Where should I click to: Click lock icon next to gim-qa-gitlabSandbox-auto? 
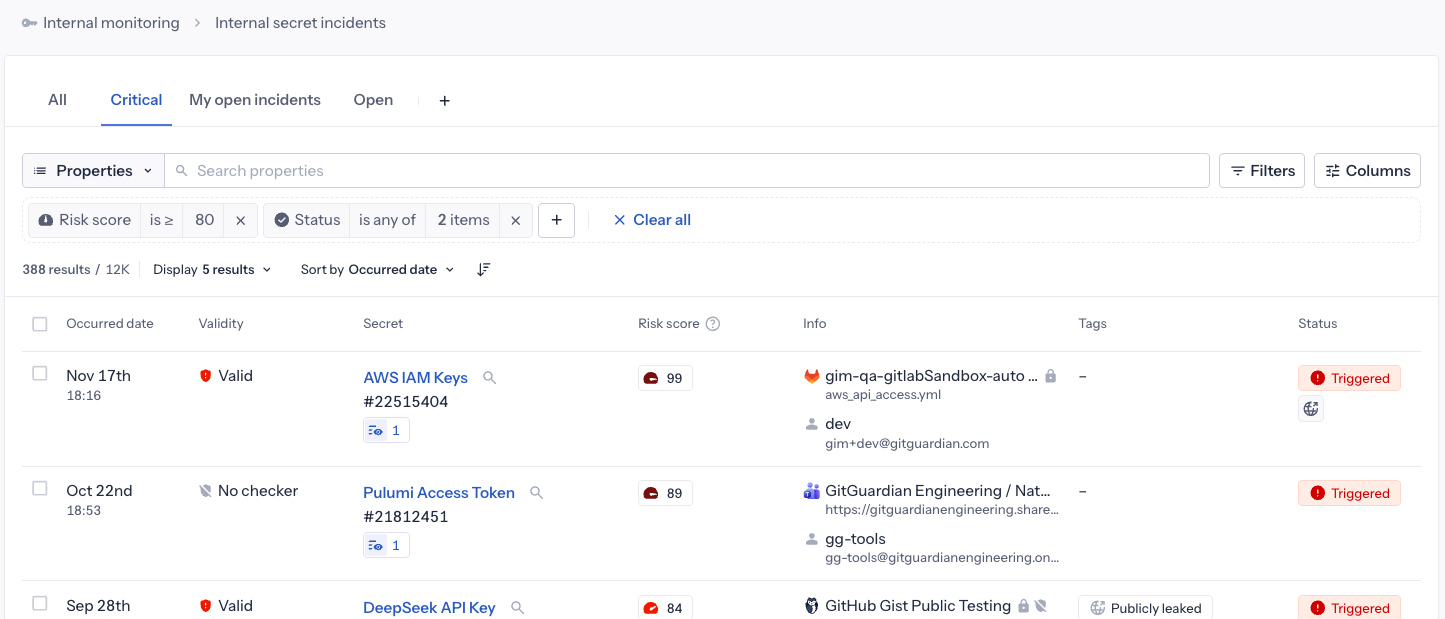(x=1051, y=376)
